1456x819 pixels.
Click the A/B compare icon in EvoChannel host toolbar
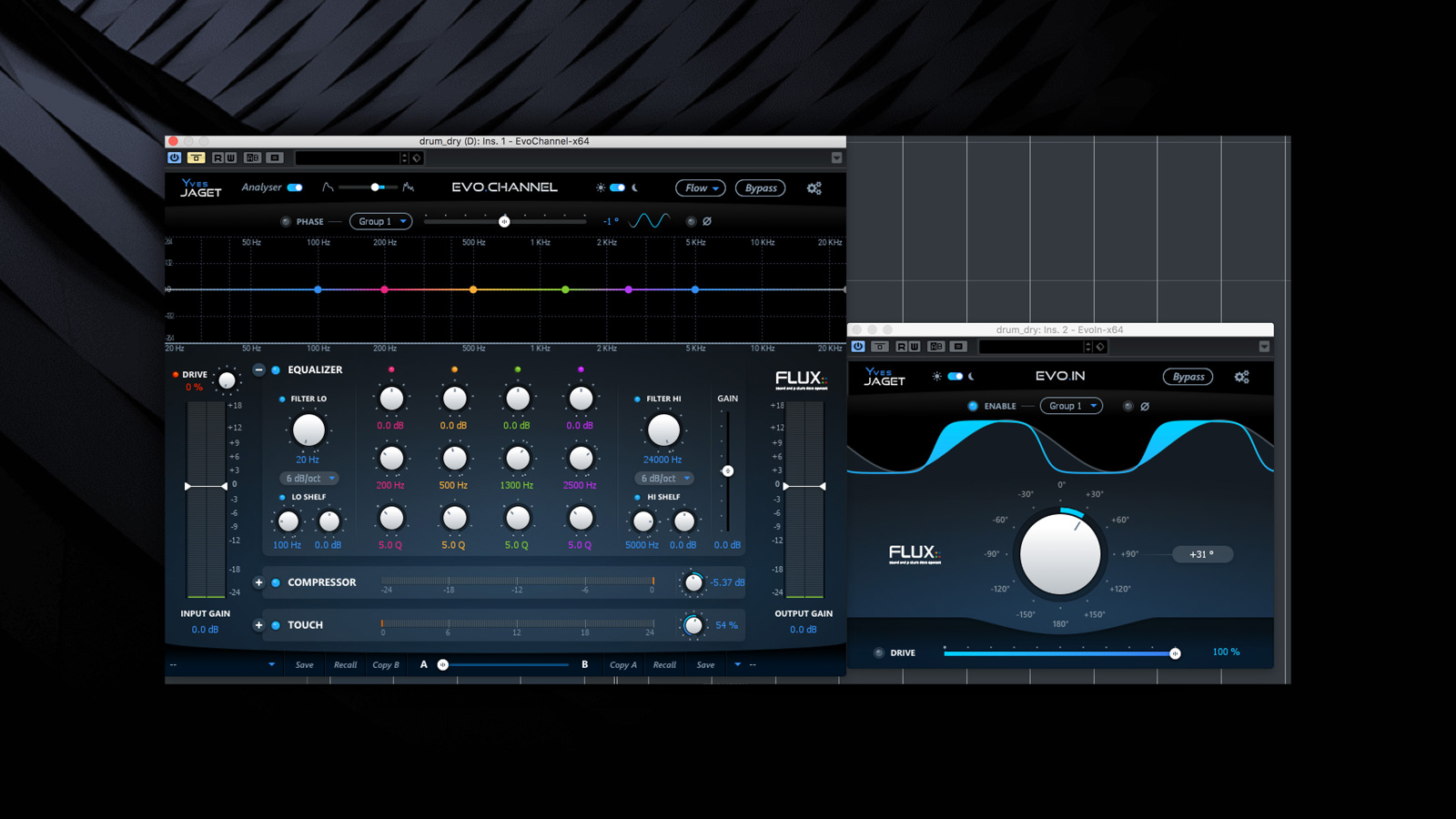(252, 157)
